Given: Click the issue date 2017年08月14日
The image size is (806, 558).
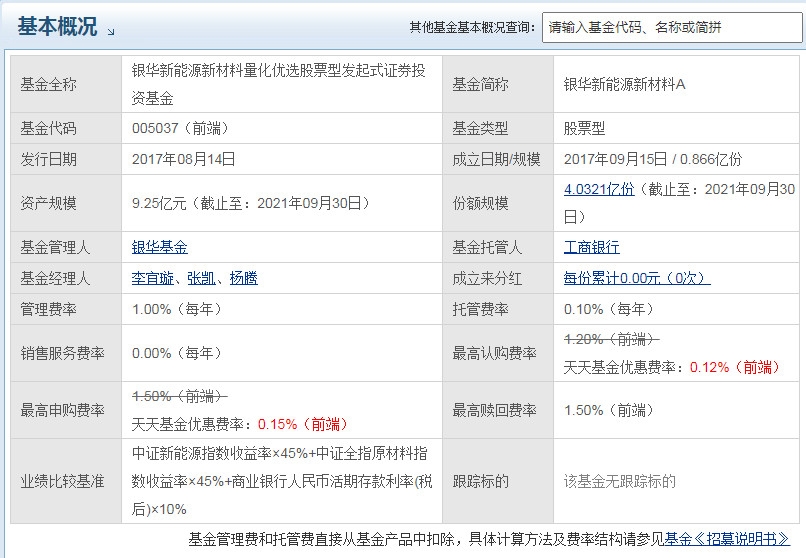Looking at the screenshot, I should (x=184, y=159).
